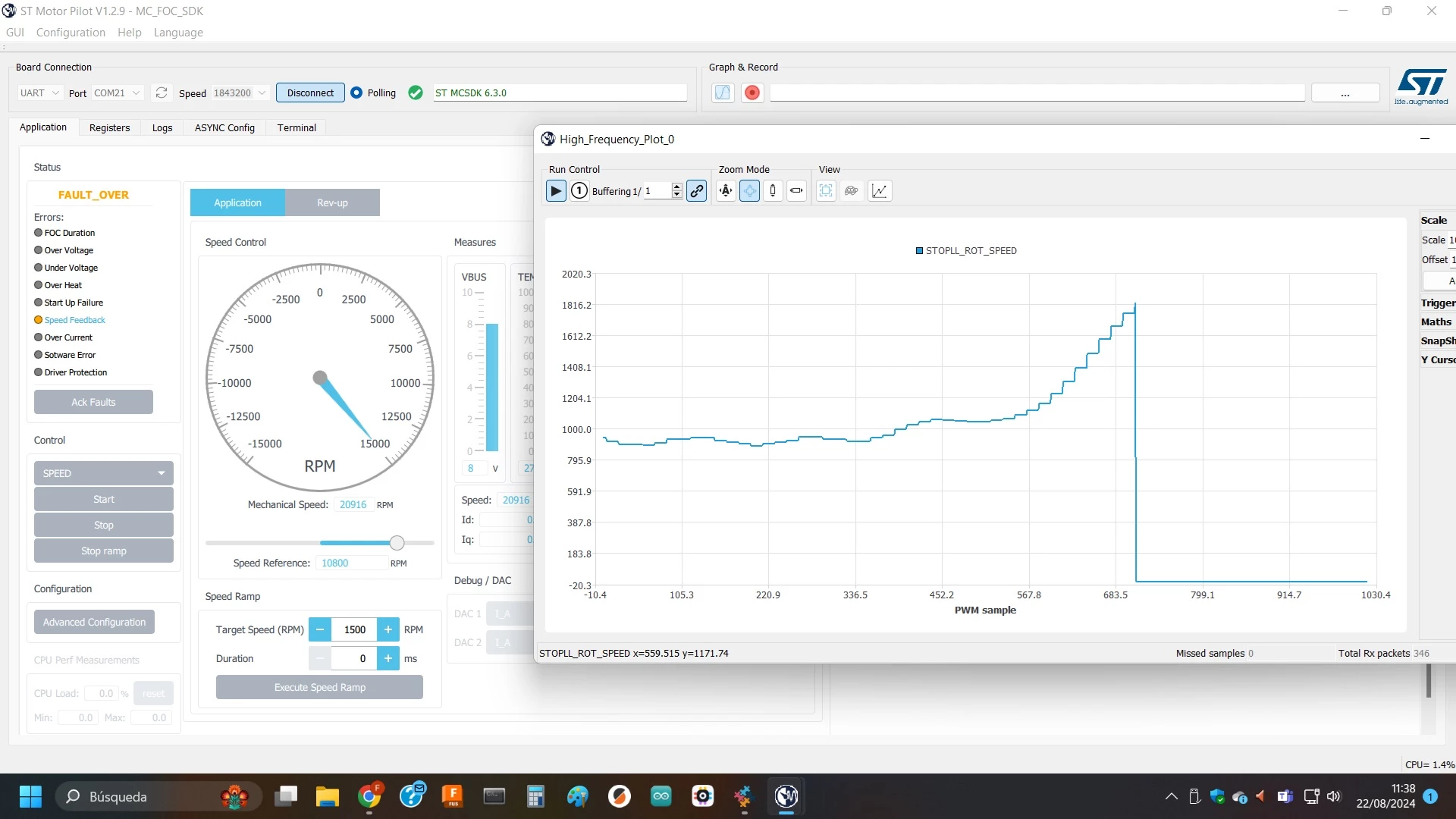This screenshot has width=1456, height=819.
Task: Open Arduino IDE from the taskbar
Action: (661, 796)
